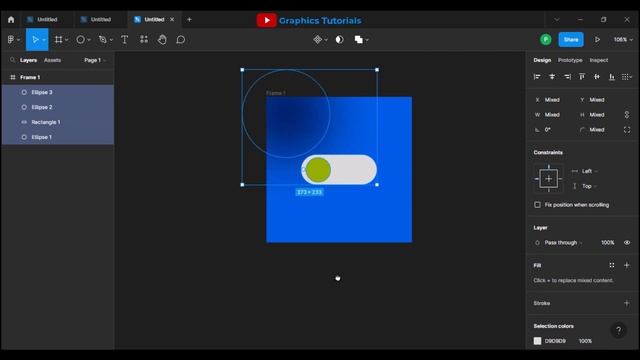Open vertical constraint Top dropdown
The height and width of the screenshot is (360, 640).
pos(589,186)
